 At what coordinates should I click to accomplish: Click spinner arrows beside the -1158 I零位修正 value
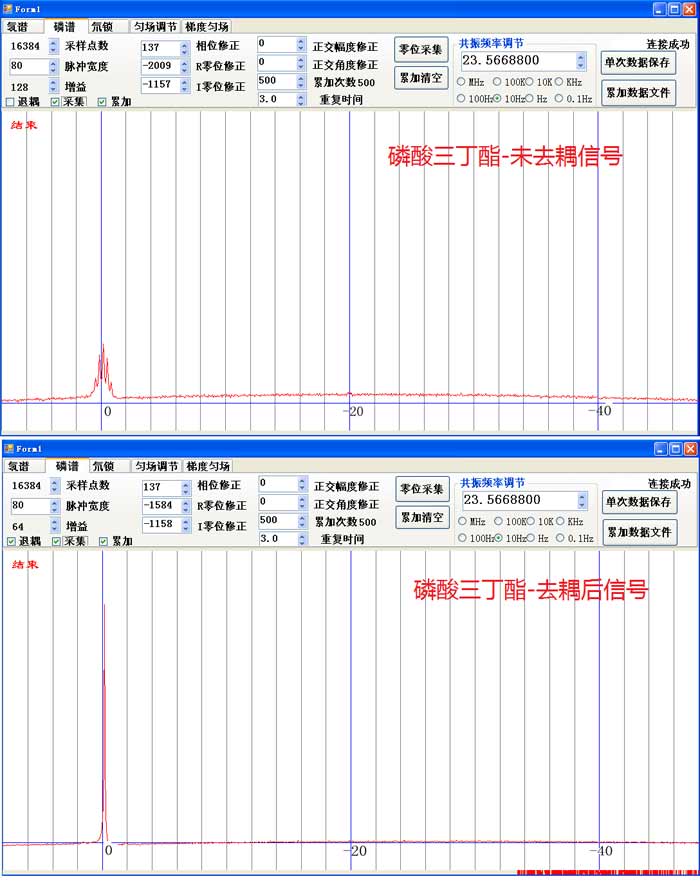pos(186,524)
